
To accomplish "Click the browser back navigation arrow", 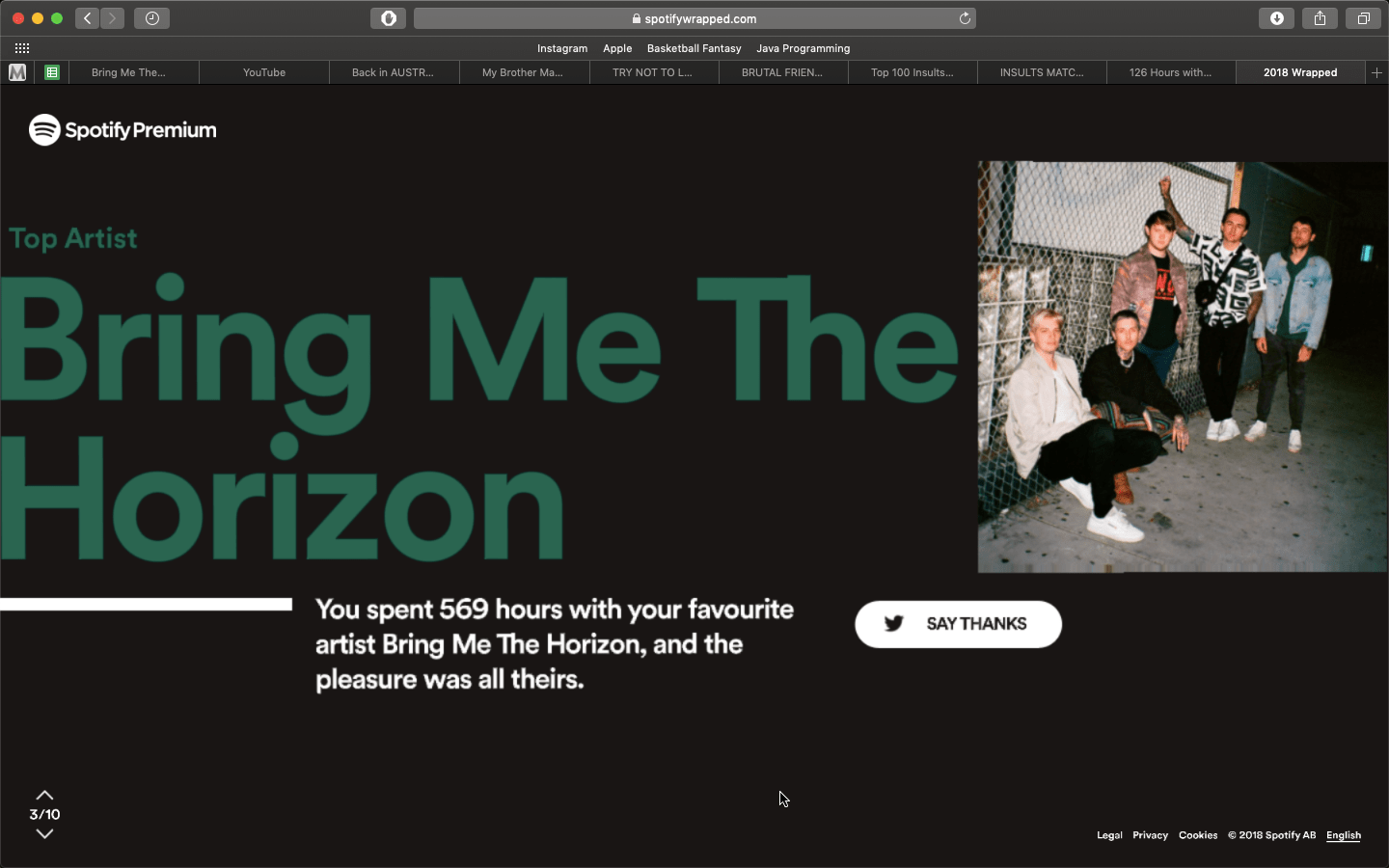I will click(x=86, y=17).
